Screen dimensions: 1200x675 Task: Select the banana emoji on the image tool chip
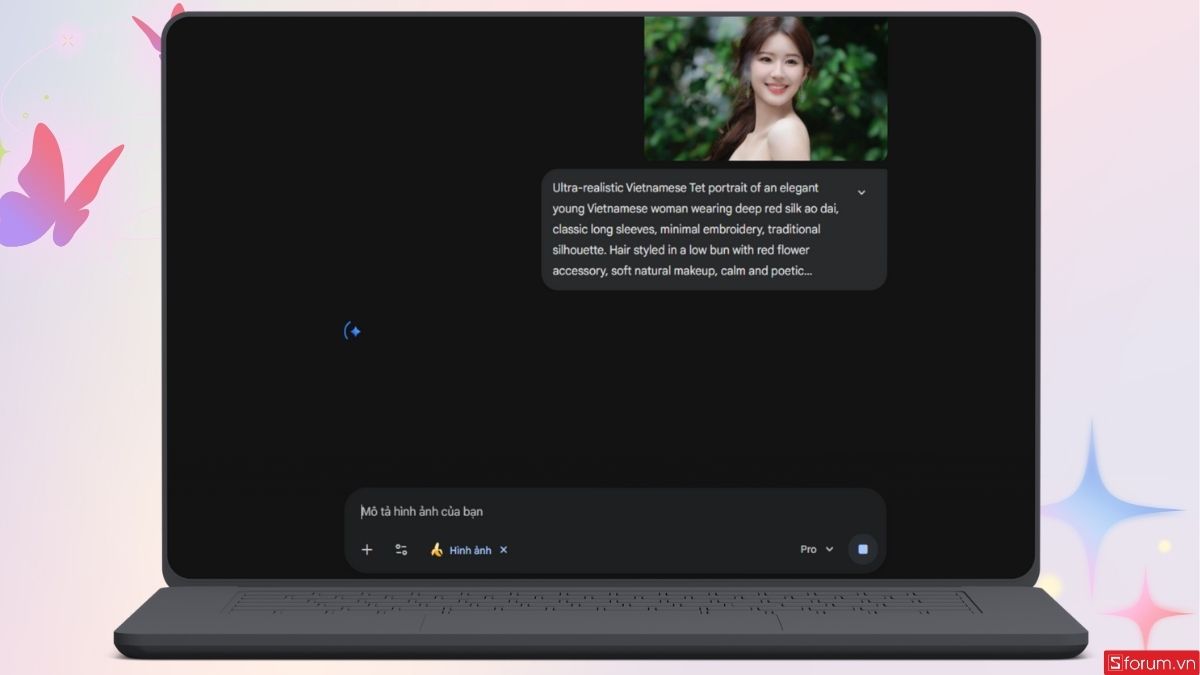(438, 549)
